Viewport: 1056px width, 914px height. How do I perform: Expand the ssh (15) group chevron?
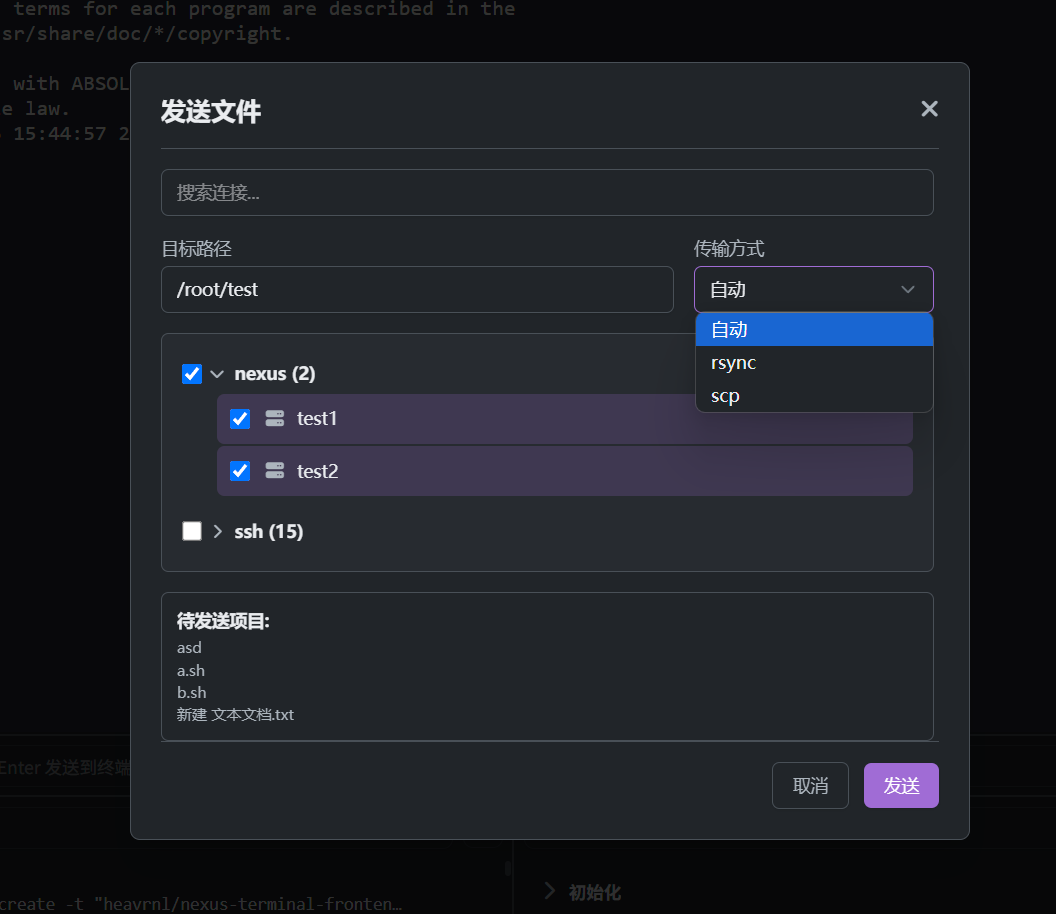pos(218,531)
